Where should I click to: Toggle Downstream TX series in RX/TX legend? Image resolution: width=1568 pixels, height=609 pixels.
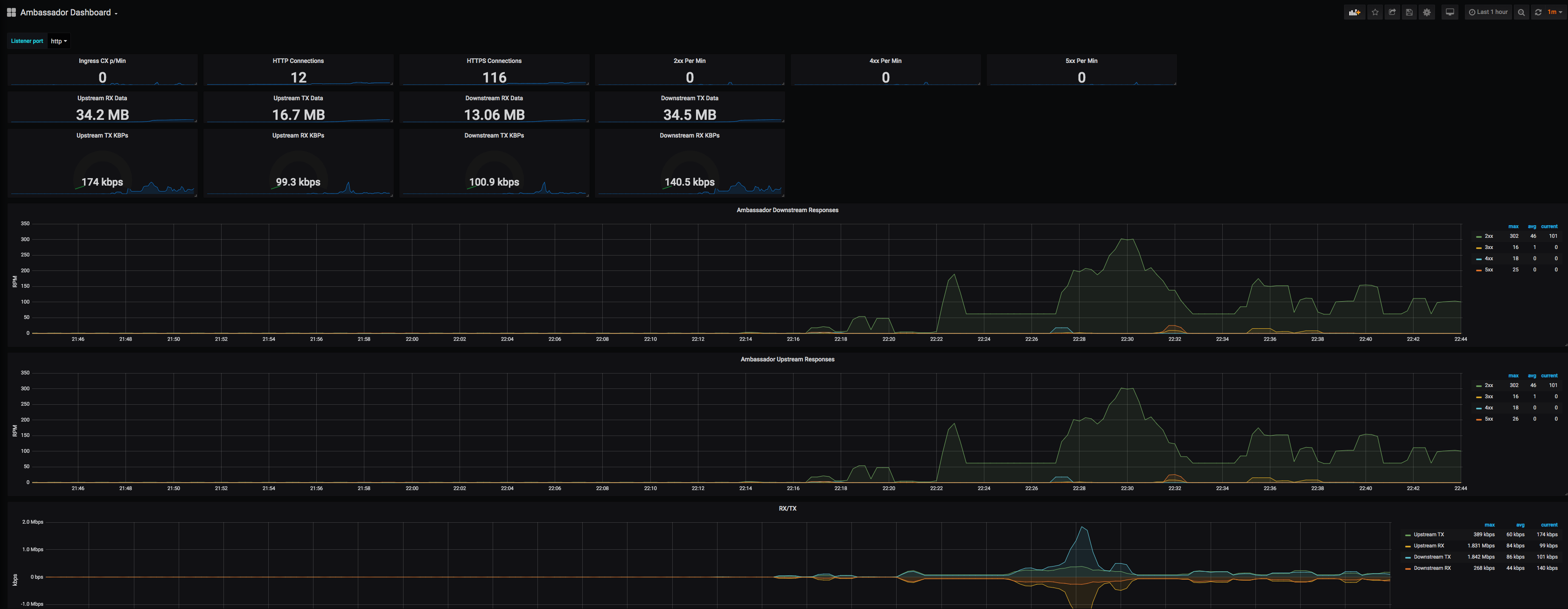click(x=1432, y=557)
